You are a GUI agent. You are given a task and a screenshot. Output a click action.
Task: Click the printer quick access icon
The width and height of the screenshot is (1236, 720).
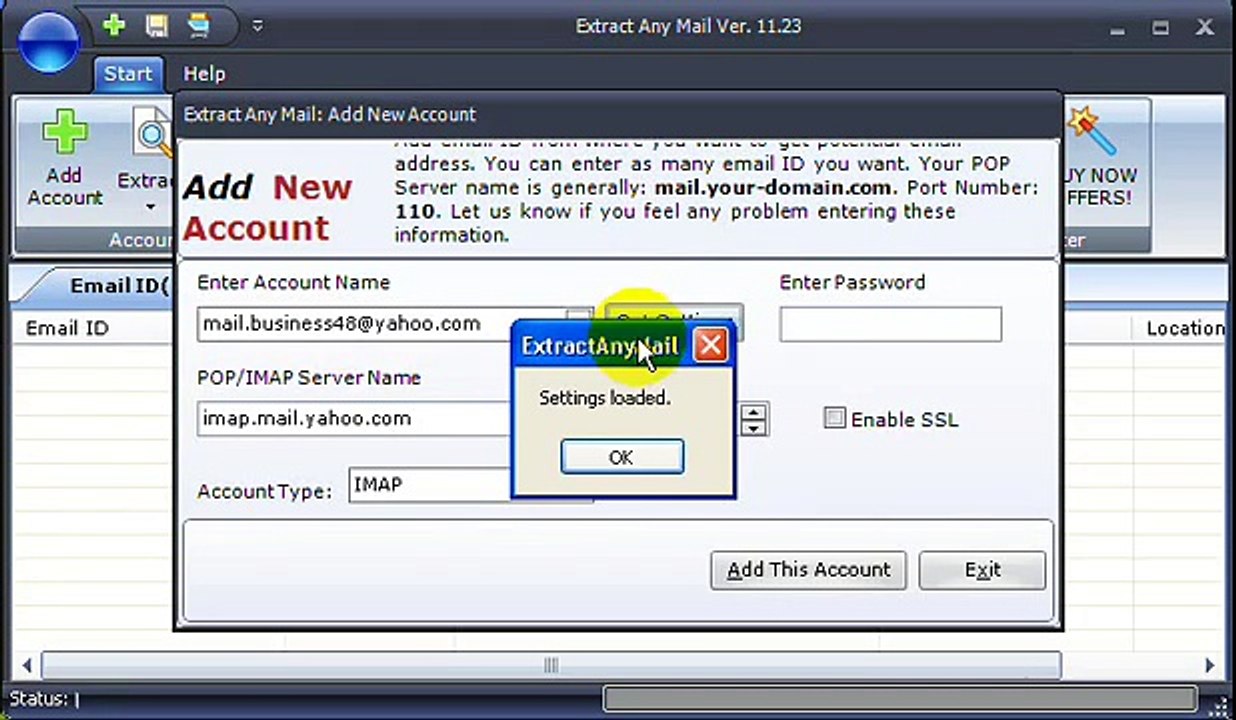coord(199,25)
